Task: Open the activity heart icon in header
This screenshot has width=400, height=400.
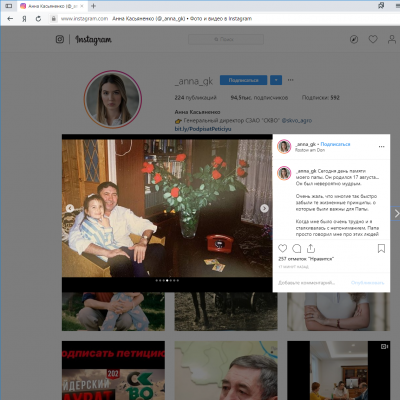Action: 373,39
